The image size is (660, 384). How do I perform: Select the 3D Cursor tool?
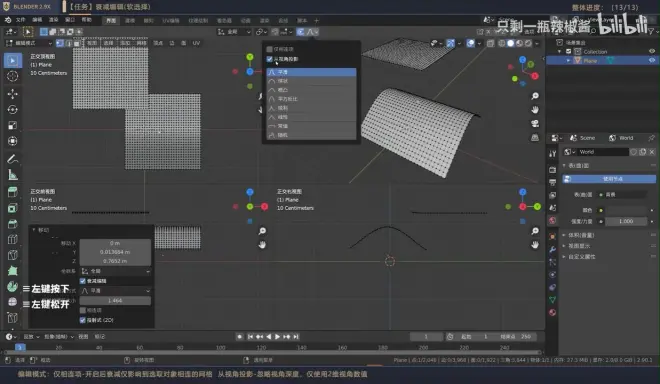point(13,76)
